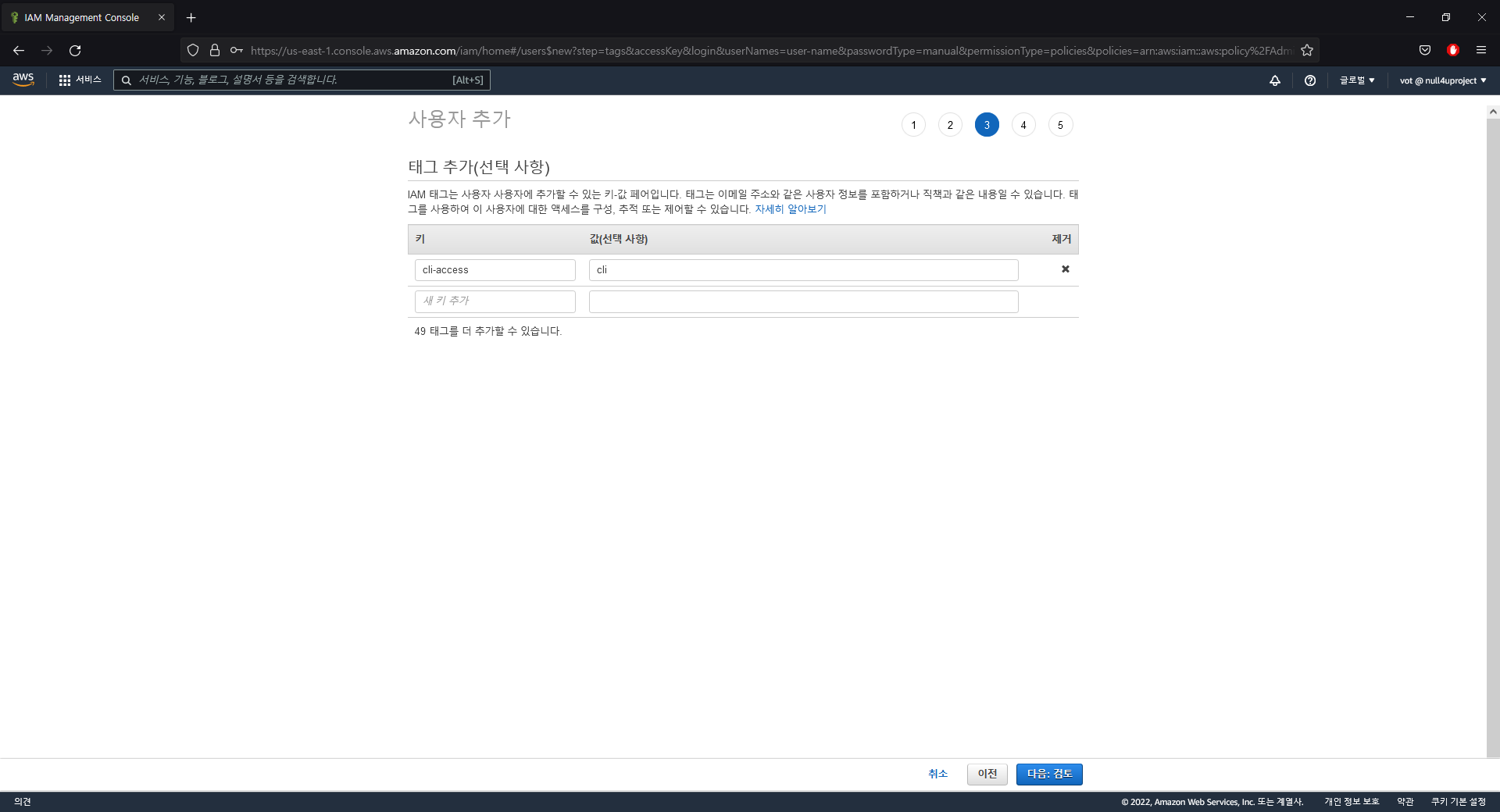Screen dimensions: 1500x812
Task: Click the AWS logo home icon
Action: click(x=23, y=80)
